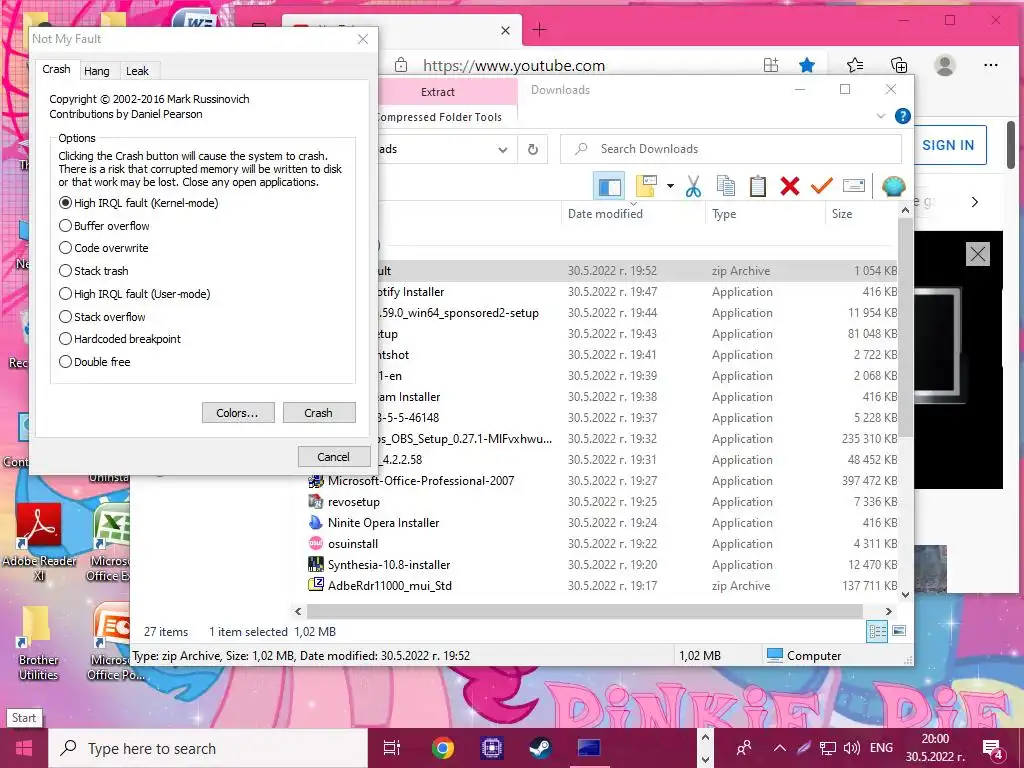Click the Copy icon in Explorer toolbar
This screenshot has width=1024, height=768.
click(x=726, y=186)
